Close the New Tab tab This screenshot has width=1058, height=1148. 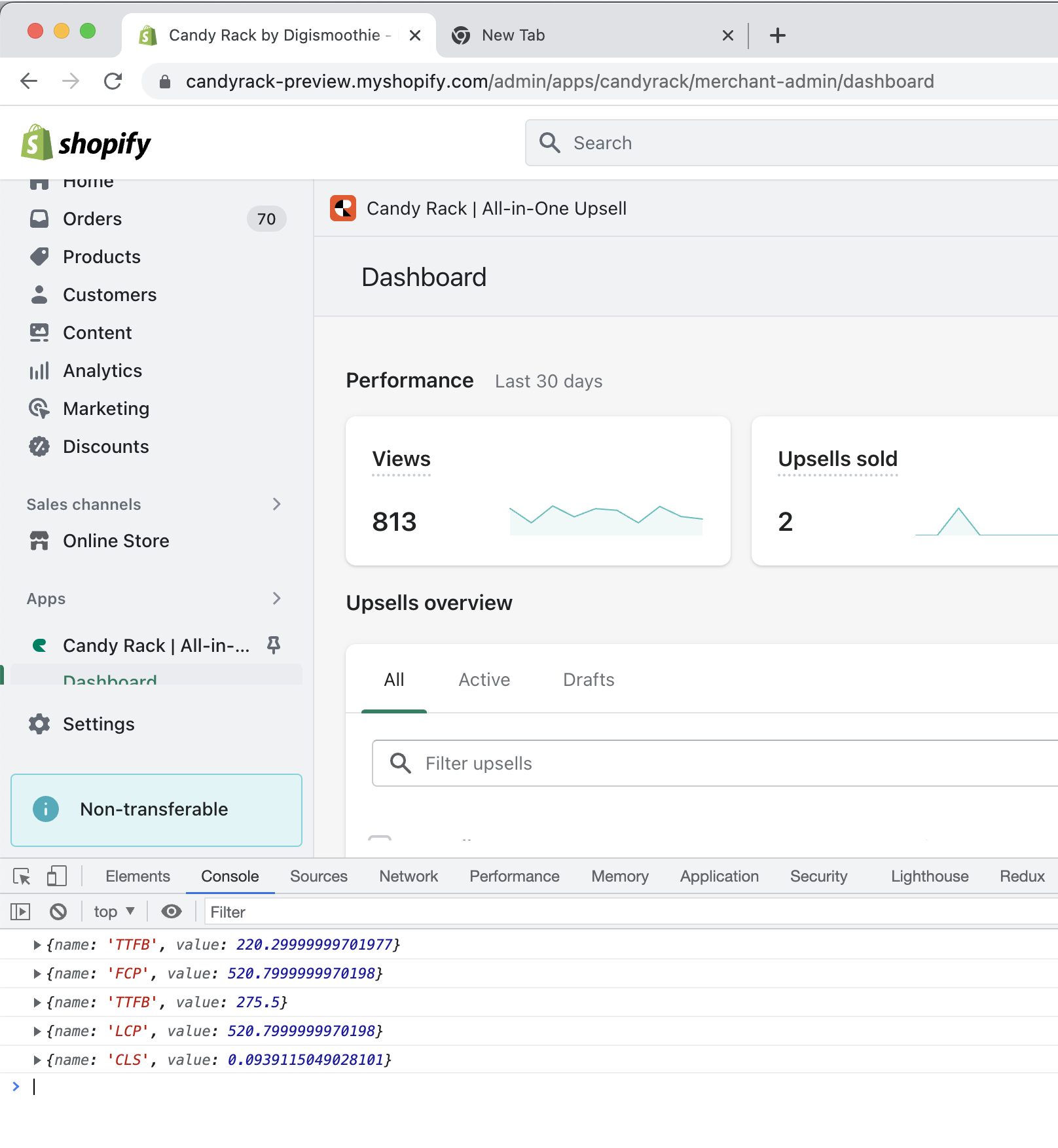728,35
